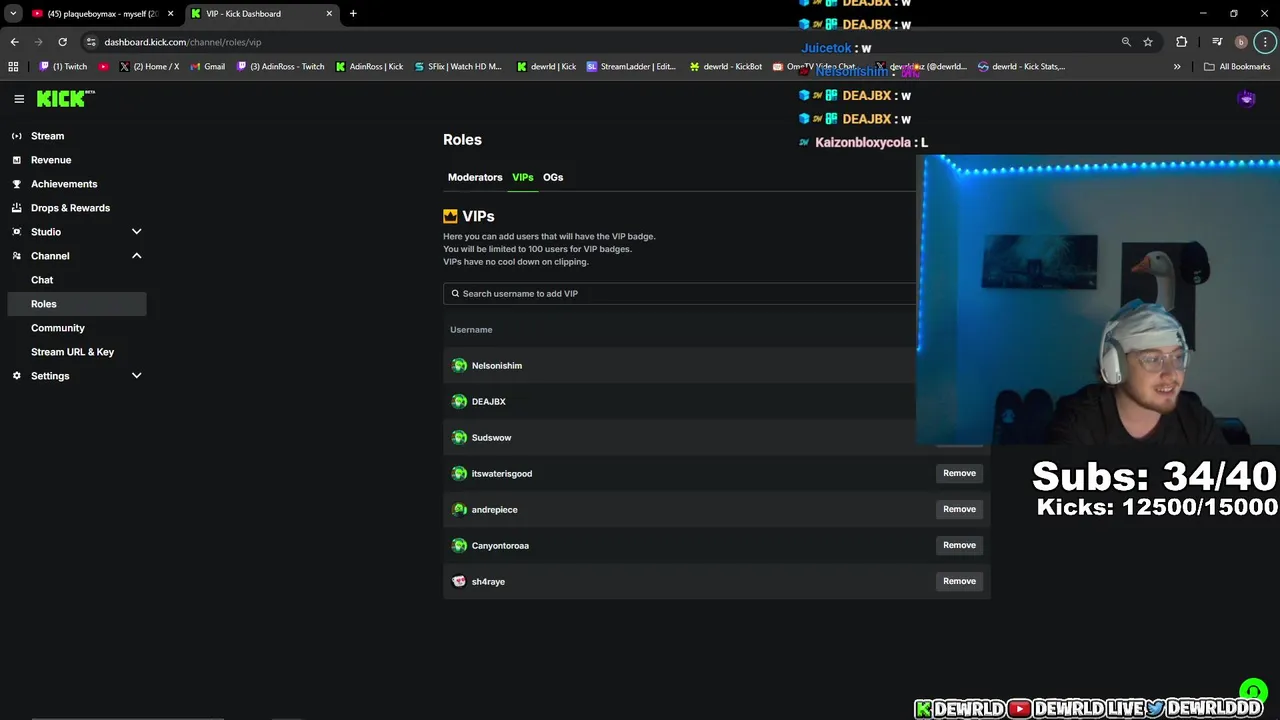Open the AdinRoss | Kick bookmark
The height and width of the screenshot is (720, 1280).
coord(369,67)
